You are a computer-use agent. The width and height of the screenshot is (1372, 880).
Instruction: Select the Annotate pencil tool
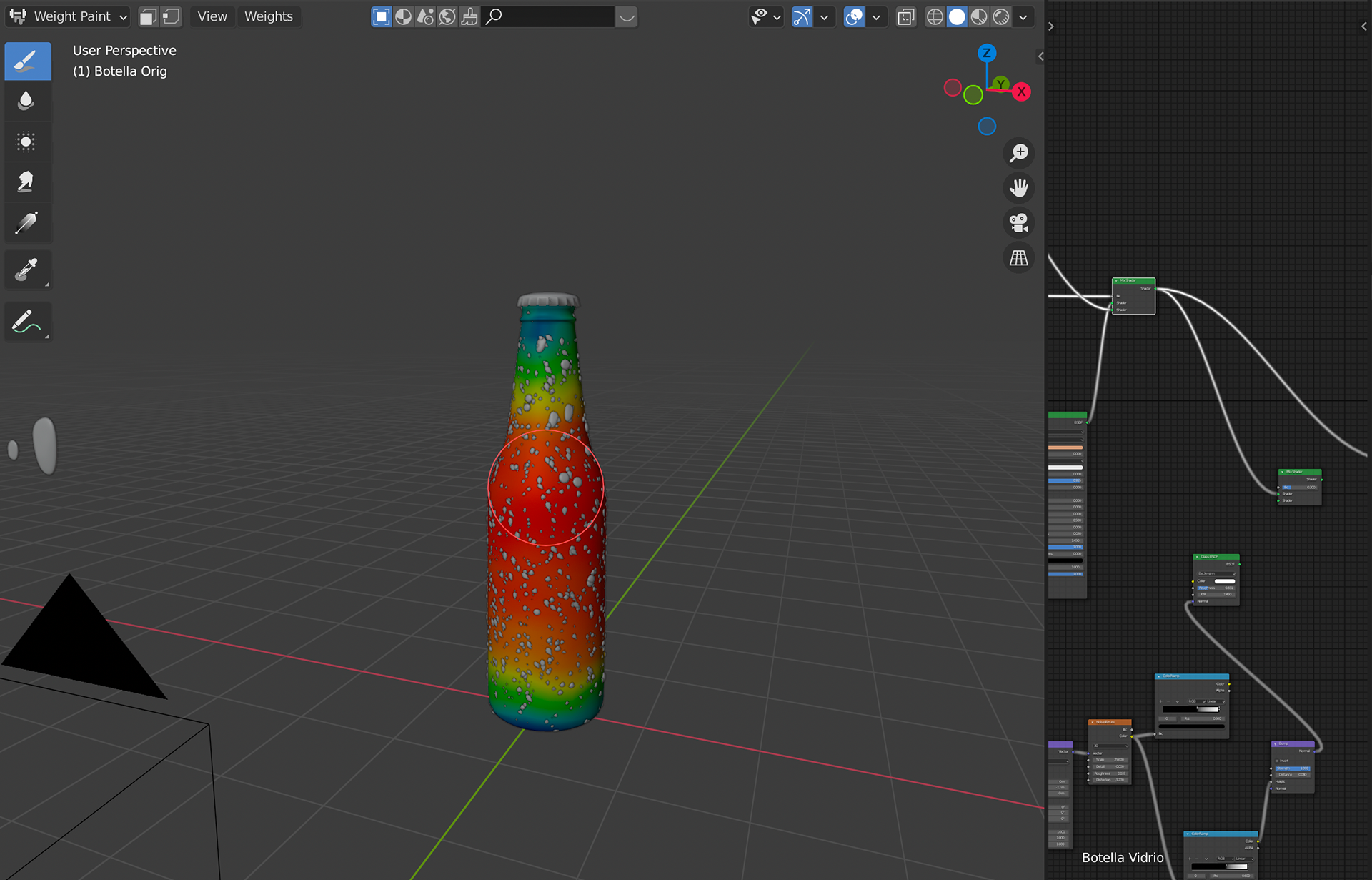28,322
